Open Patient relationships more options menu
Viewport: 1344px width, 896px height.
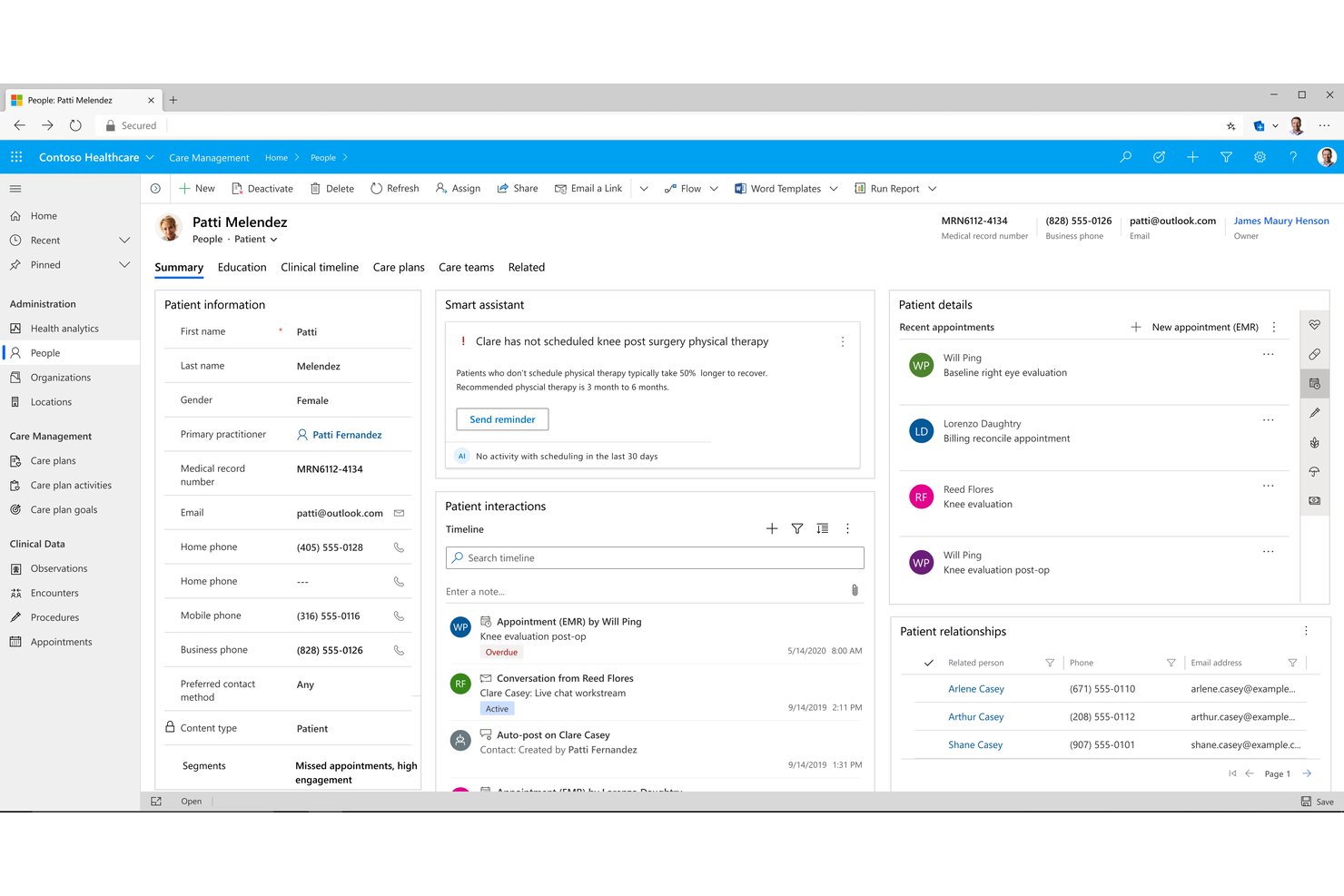tap(1306, 631)
